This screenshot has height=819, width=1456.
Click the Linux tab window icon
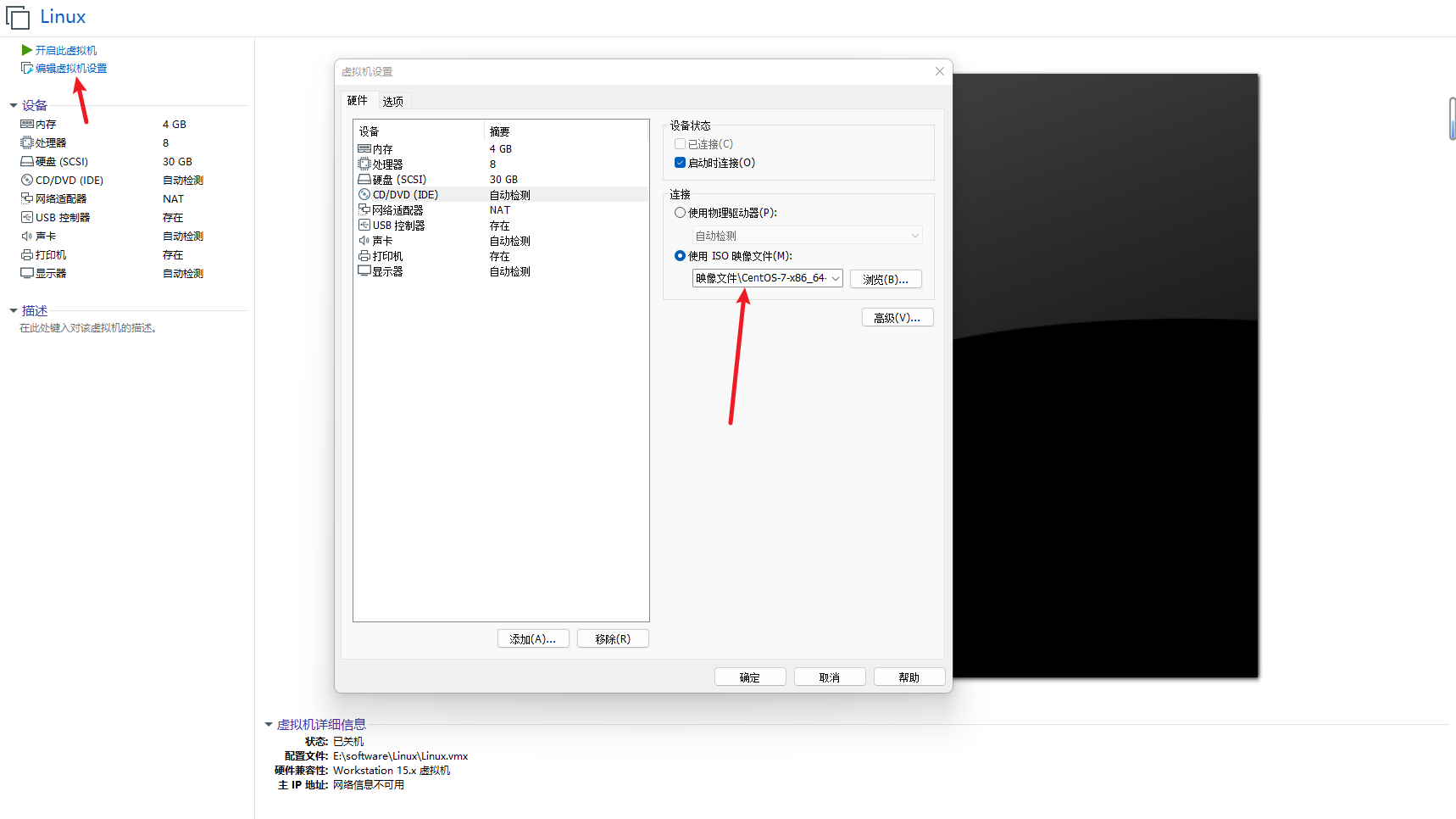point(18,17)
